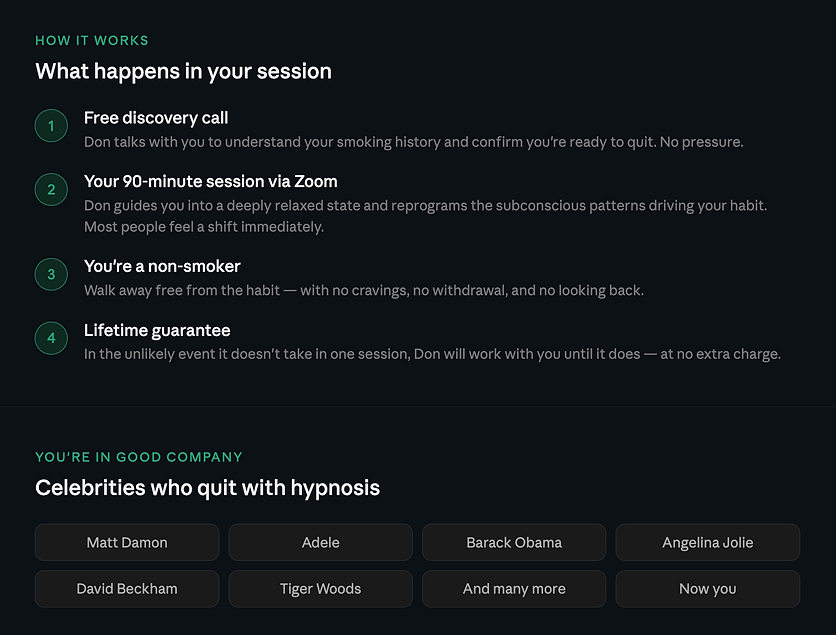This screenshot has width=836, height=635.
Task: Click the Now you card
Action: click(x=708, y=589)
